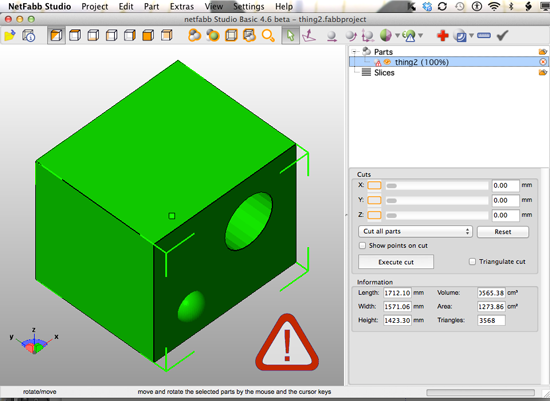Open the Help menu
550x401 pixels.
284,7
